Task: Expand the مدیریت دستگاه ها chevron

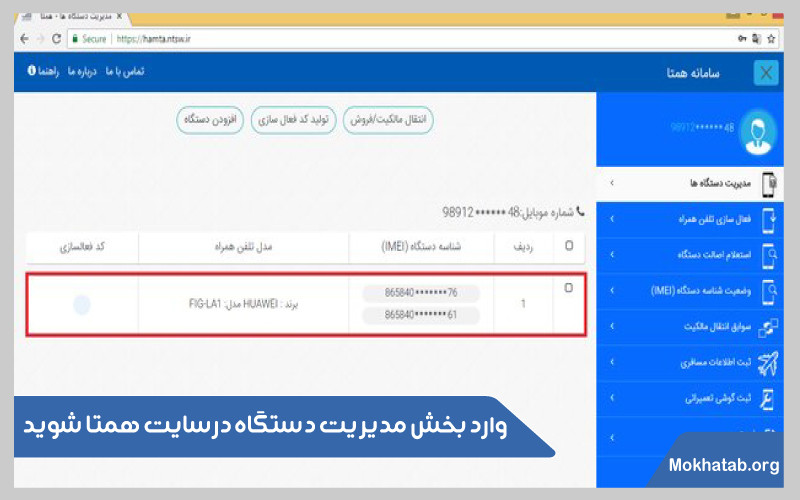Action: pyautogui.click(x=612, y=183)
